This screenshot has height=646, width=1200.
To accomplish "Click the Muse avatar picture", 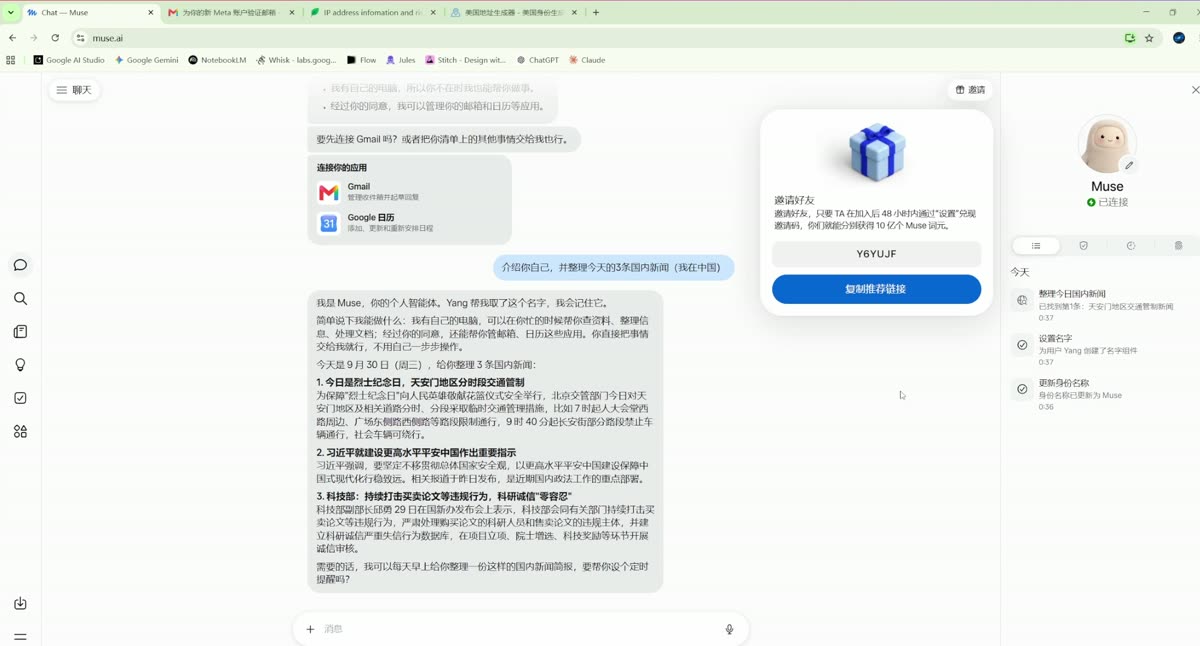I will [x=1107, y=145].
